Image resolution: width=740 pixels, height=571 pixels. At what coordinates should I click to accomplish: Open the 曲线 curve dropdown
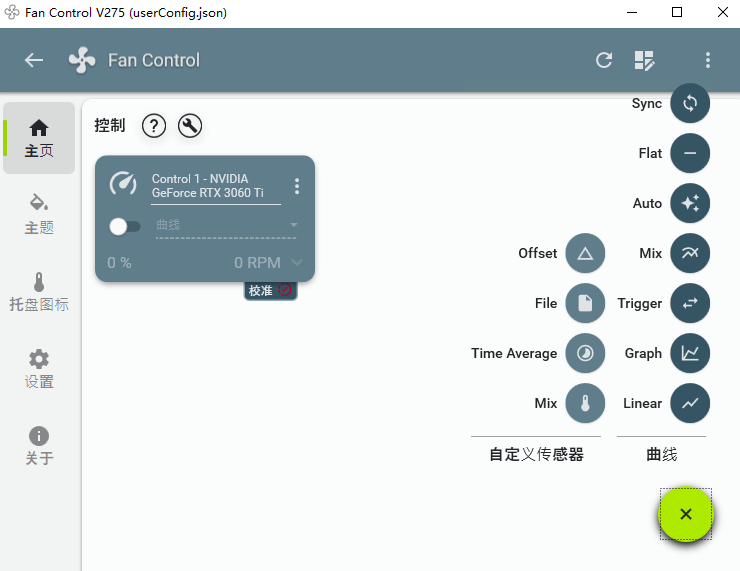(x=226, y=226)
